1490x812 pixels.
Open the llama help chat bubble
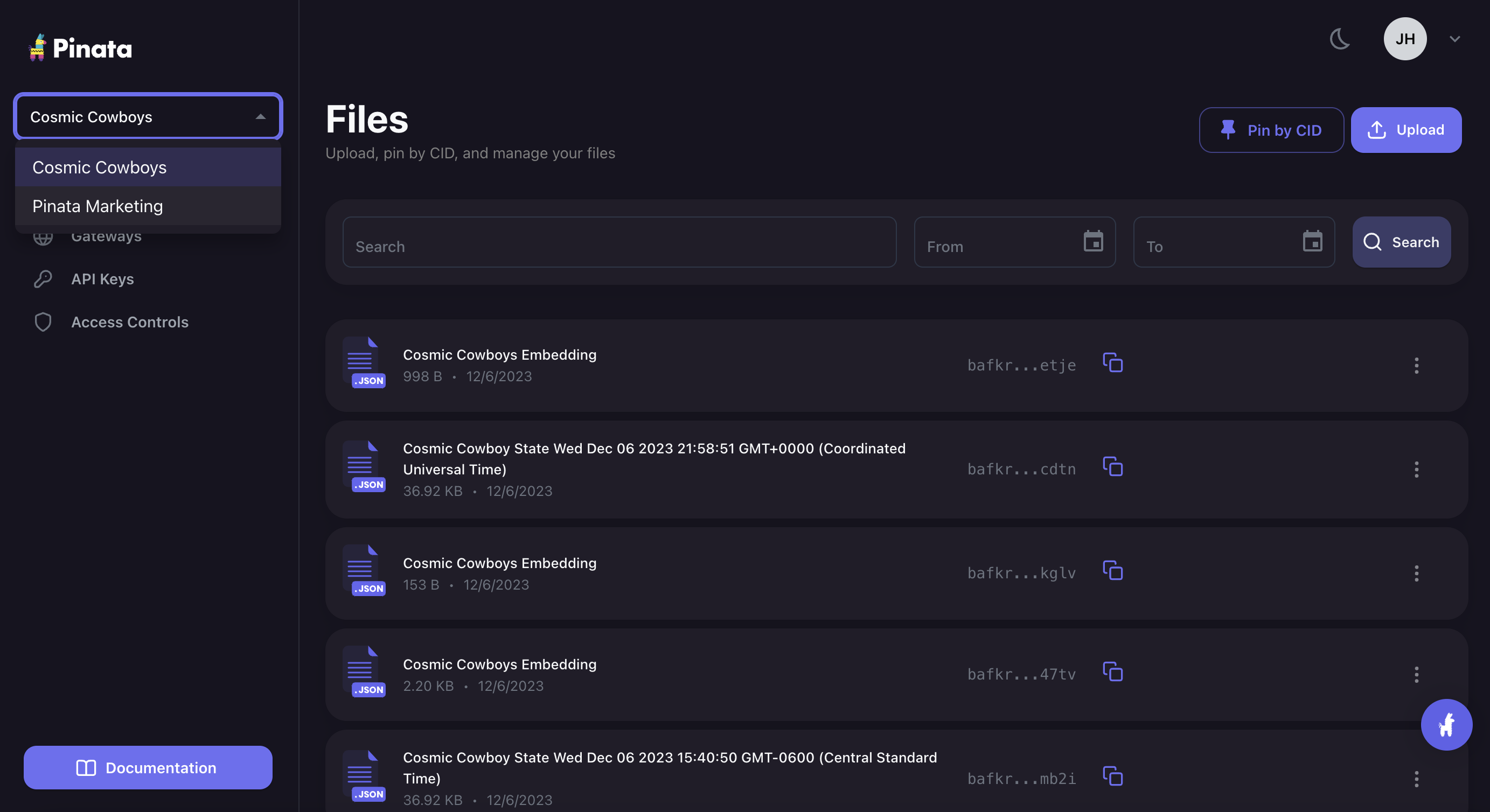[1446, 724]
